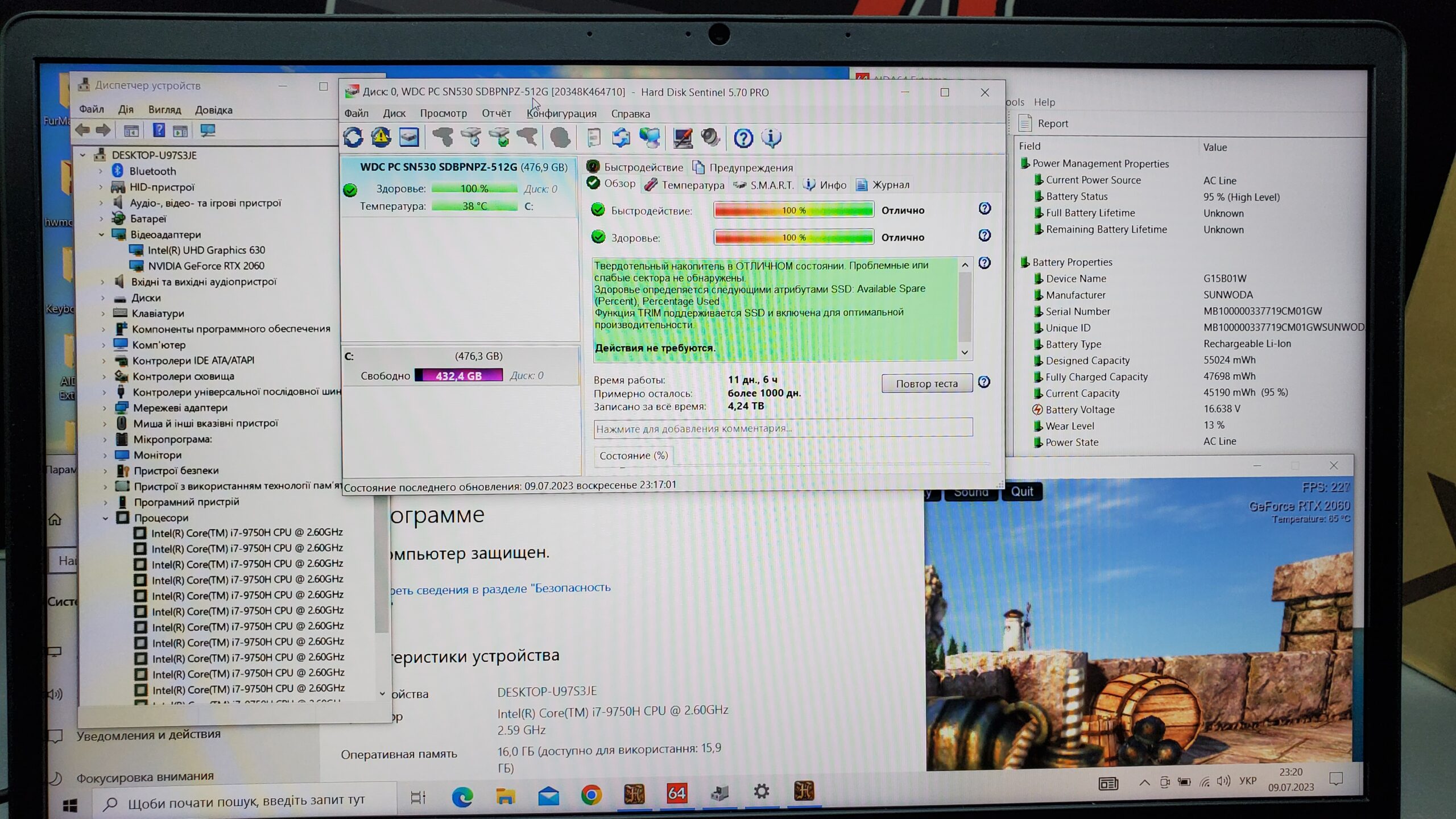Open the Конфигурация menu
The width and height of the screenshot is (1456, 819).
point(561,113)
